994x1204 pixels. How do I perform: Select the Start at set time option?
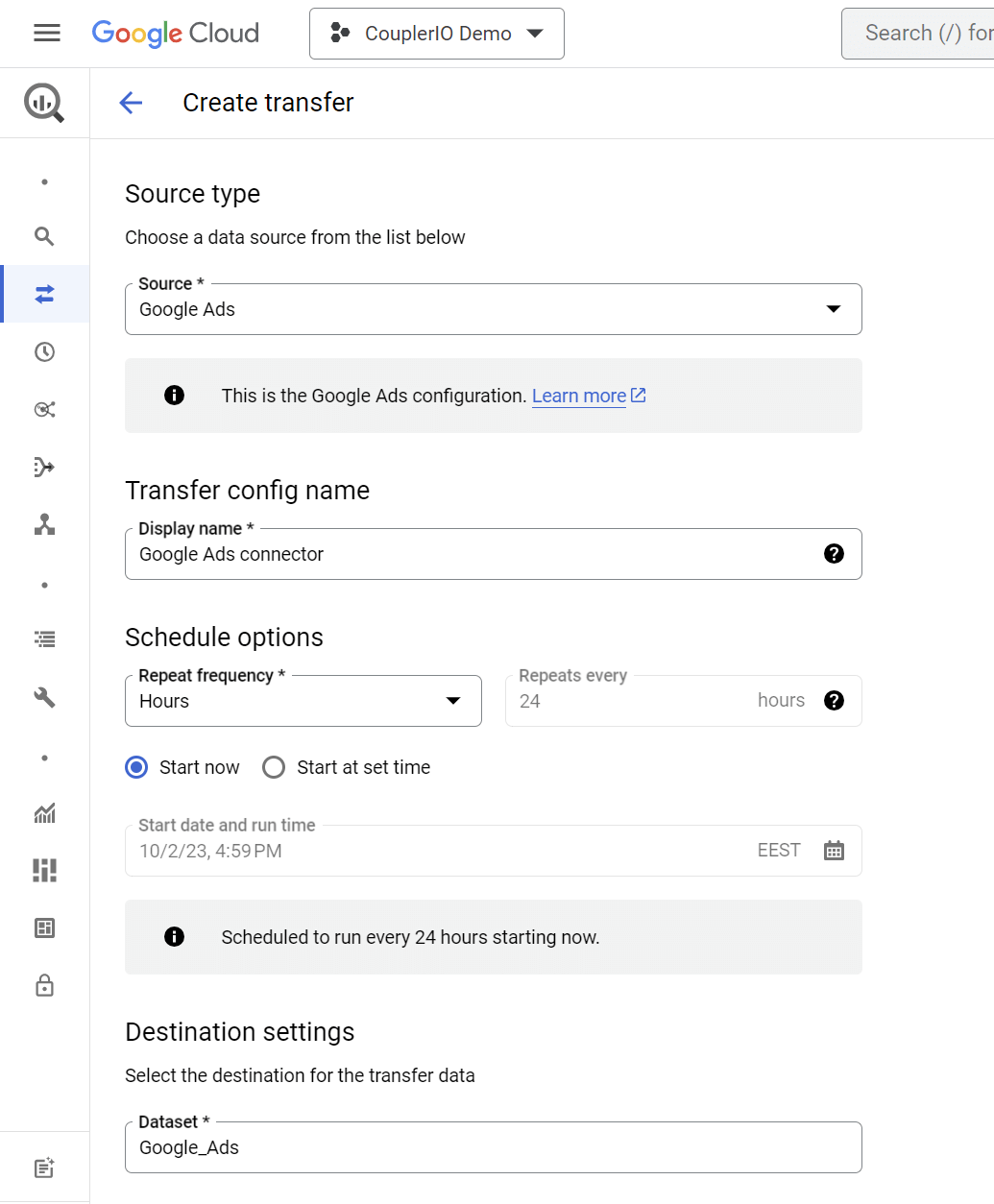tap(274, 767)
